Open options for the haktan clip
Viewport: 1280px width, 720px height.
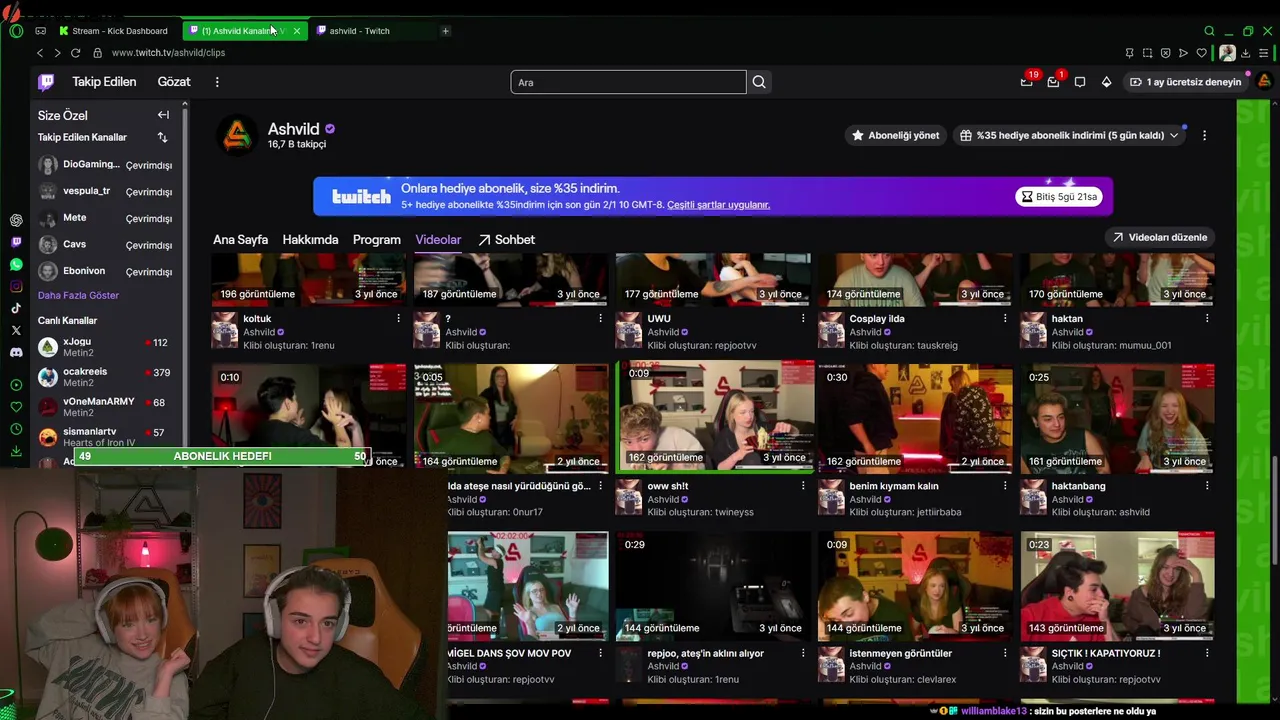(x=1207, y=318)
